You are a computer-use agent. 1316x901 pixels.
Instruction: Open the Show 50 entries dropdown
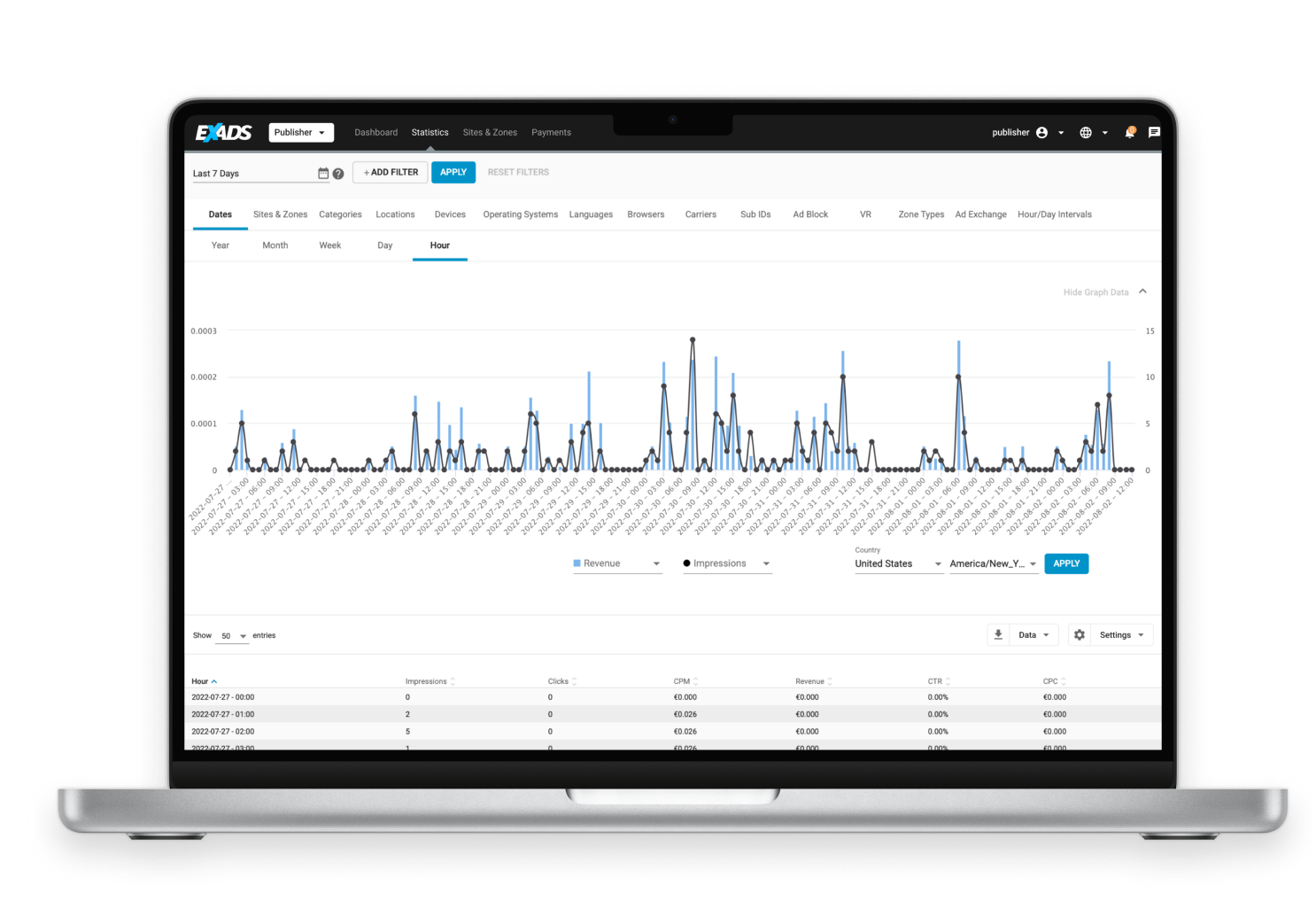click(232, 635)
